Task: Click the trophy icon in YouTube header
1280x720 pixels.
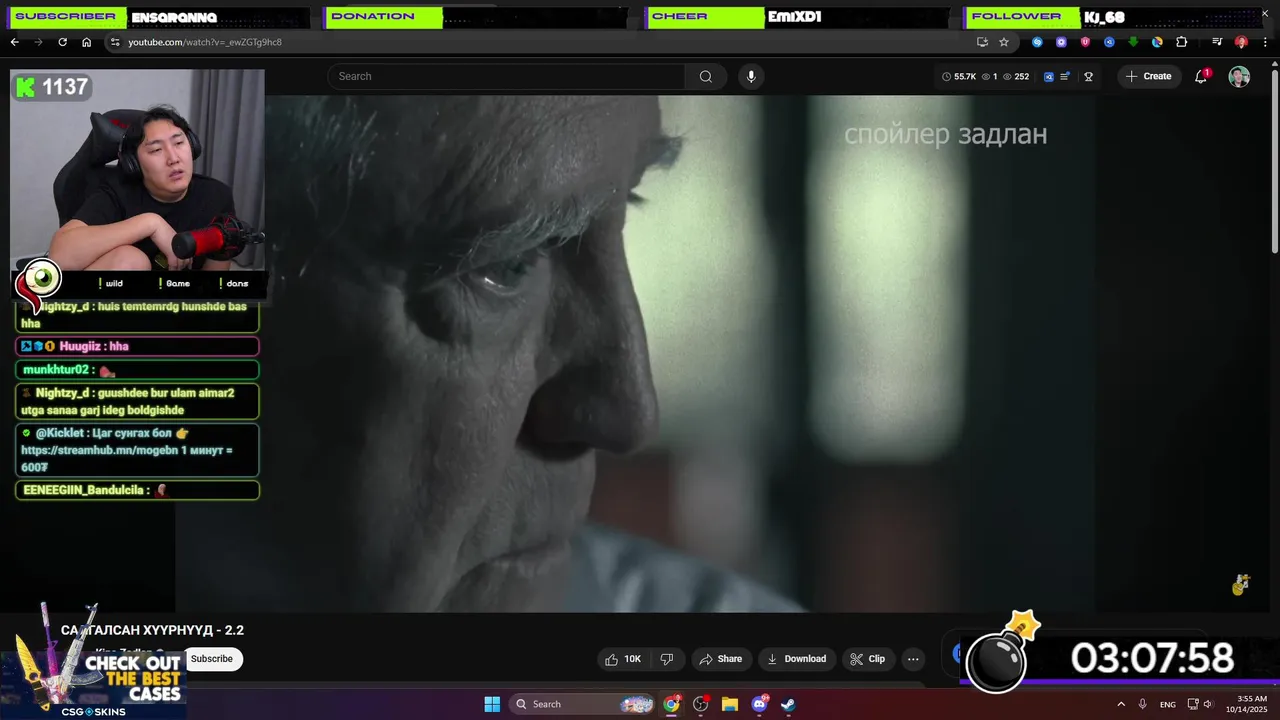Action: point(1088,76)
